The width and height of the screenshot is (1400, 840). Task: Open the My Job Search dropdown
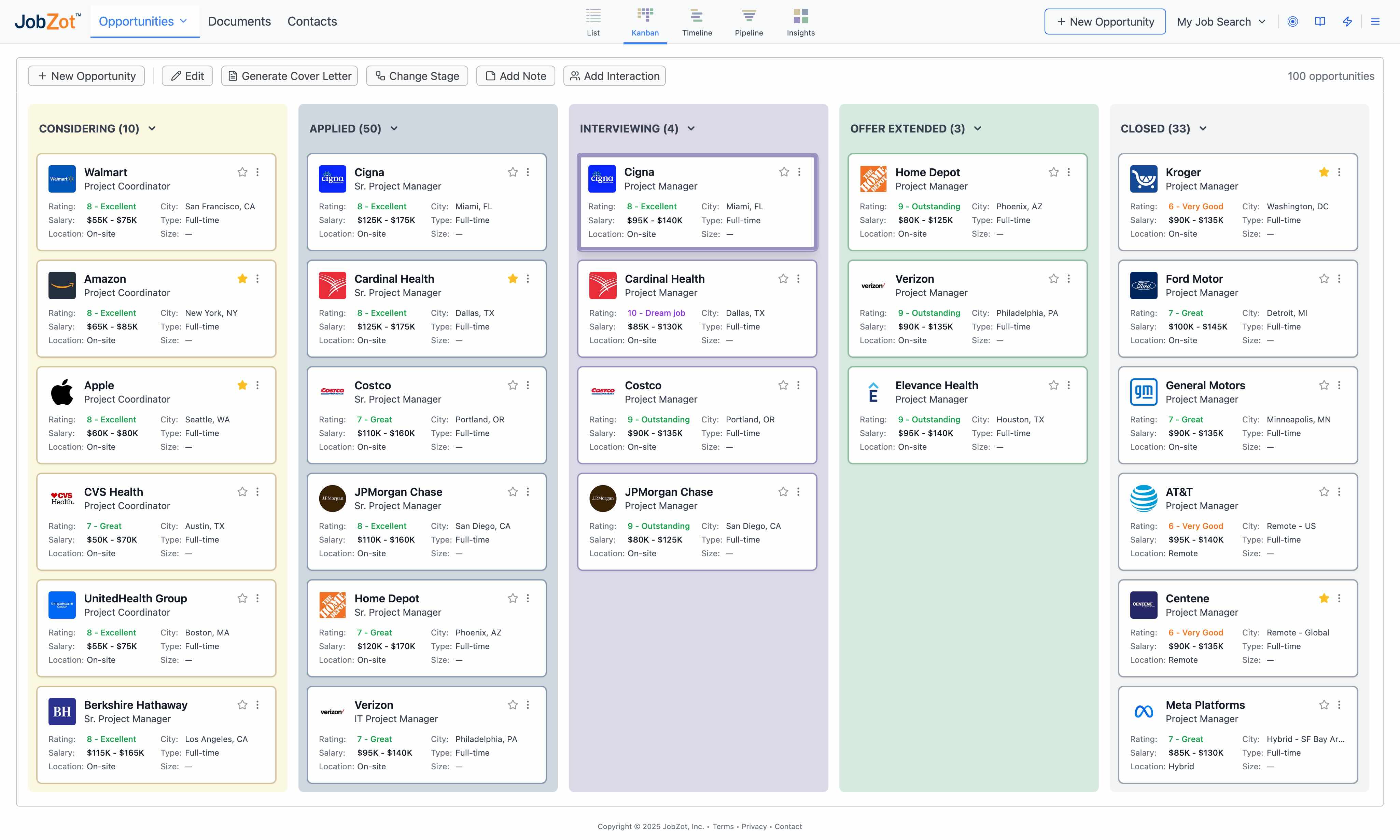click(1221, 22)
